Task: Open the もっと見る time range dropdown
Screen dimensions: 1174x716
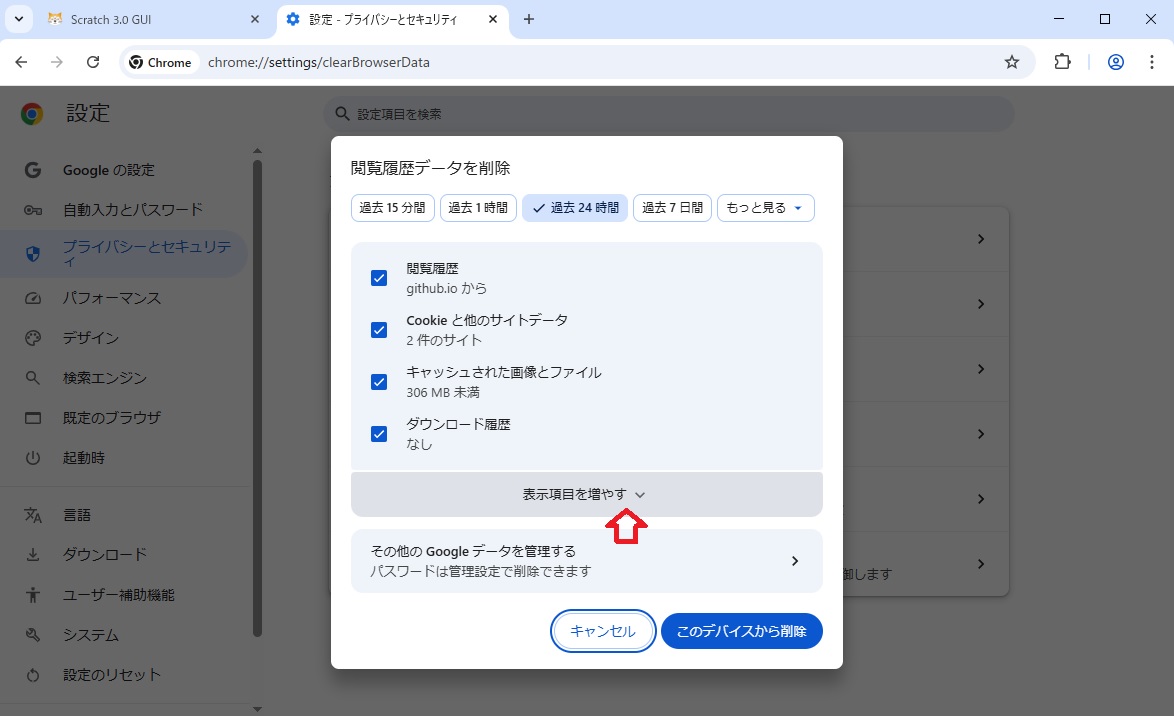Action: 765,208
